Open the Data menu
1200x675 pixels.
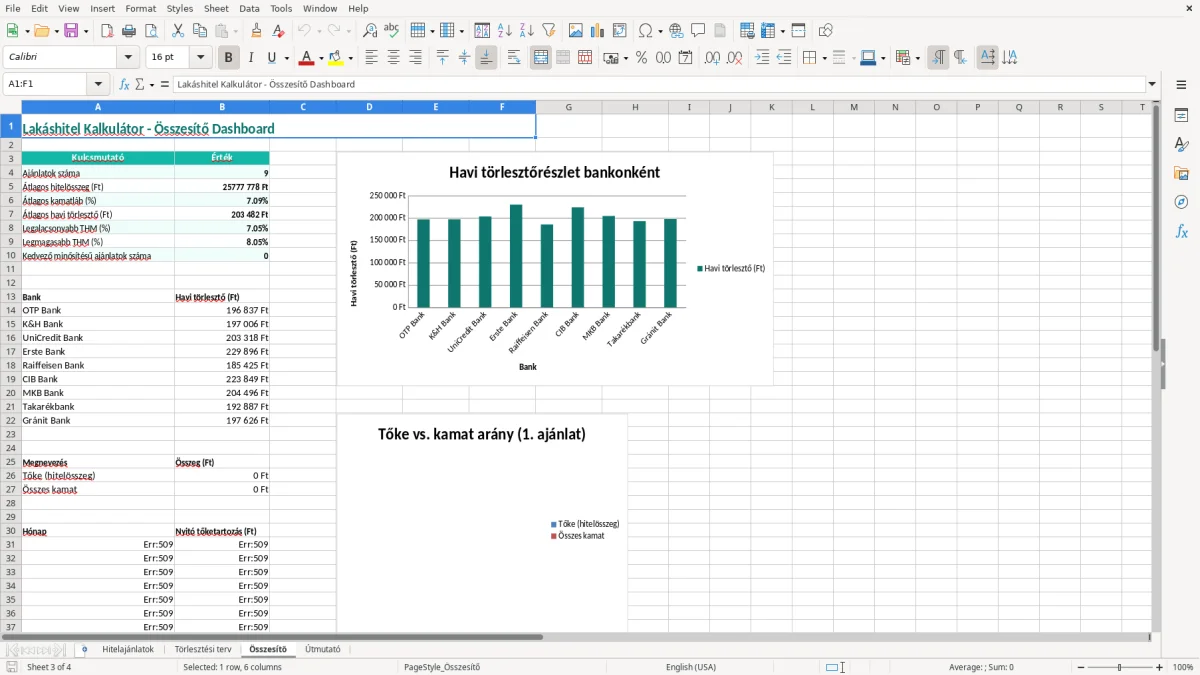[249, 8]
